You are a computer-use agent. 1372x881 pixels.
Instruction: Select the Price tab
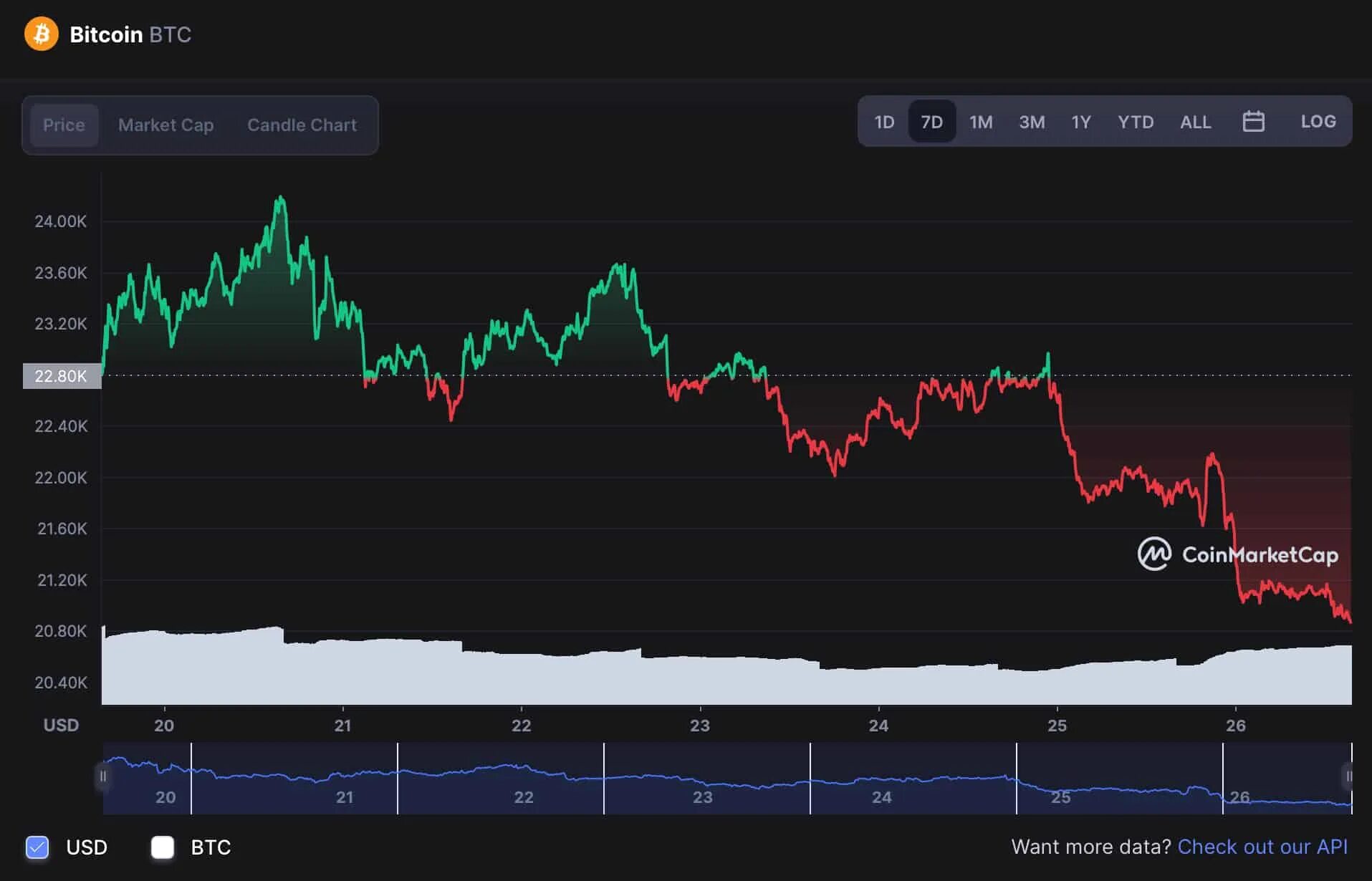point(63,125)
